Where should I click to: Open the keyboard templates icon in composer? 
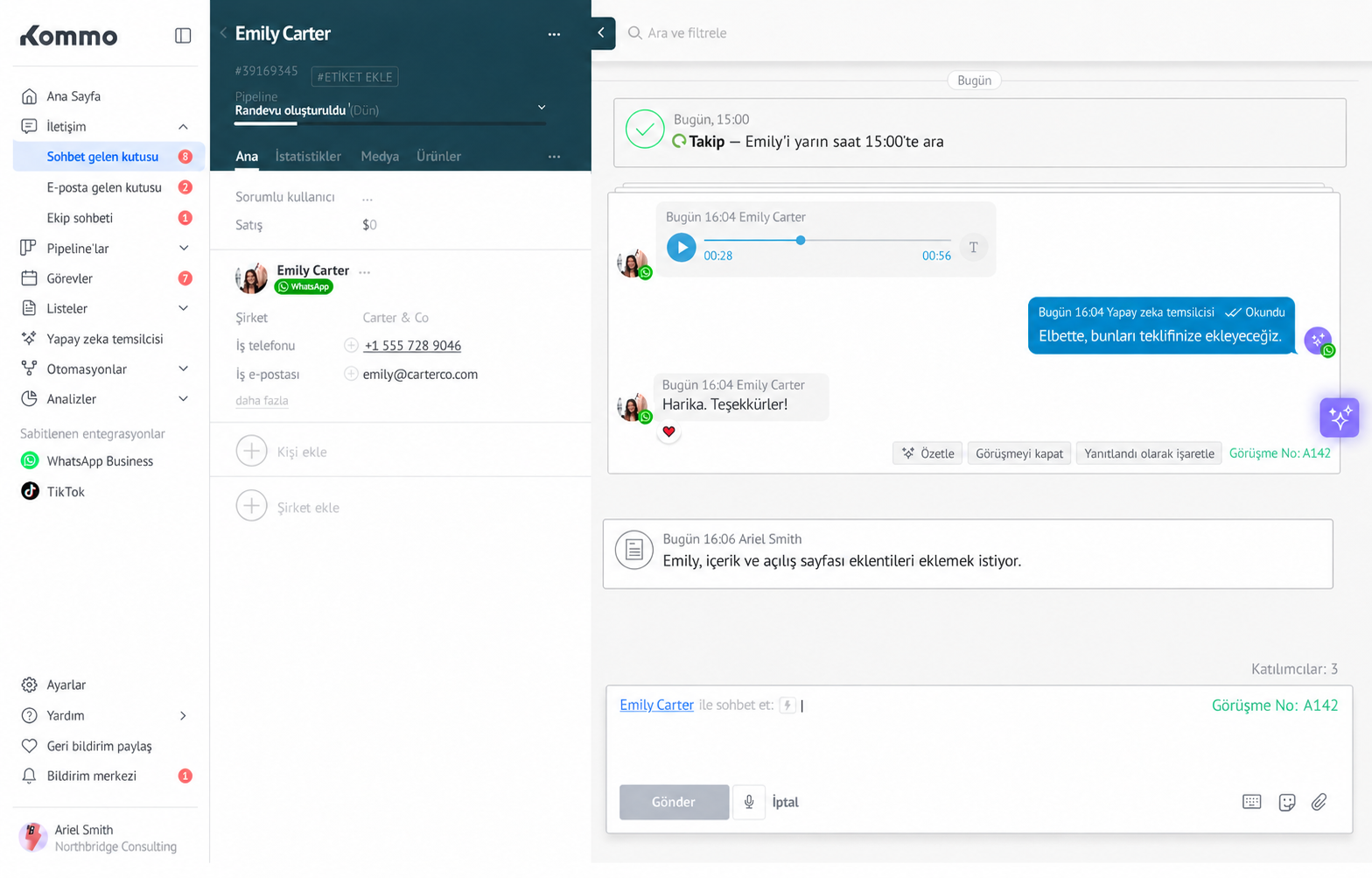coord(1252,802)
